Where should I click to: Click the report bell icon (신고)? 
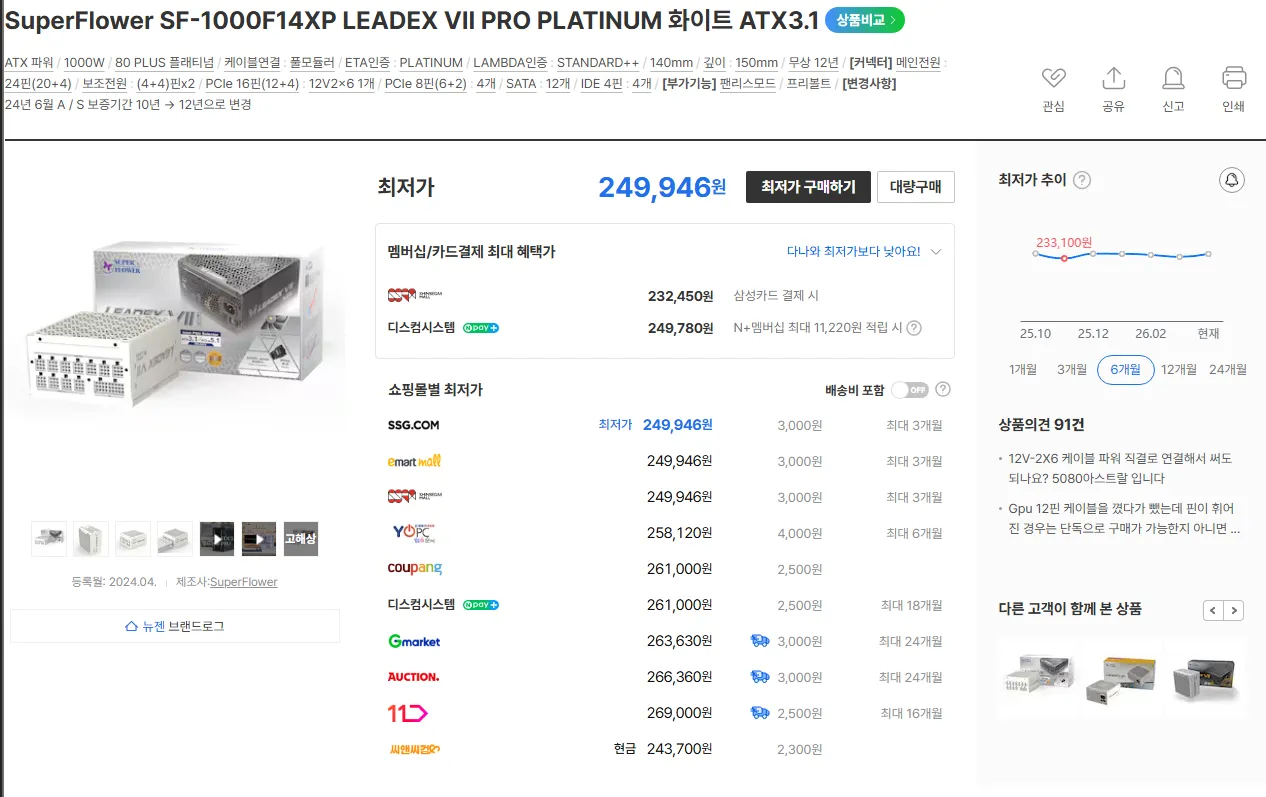point(1173,79)
